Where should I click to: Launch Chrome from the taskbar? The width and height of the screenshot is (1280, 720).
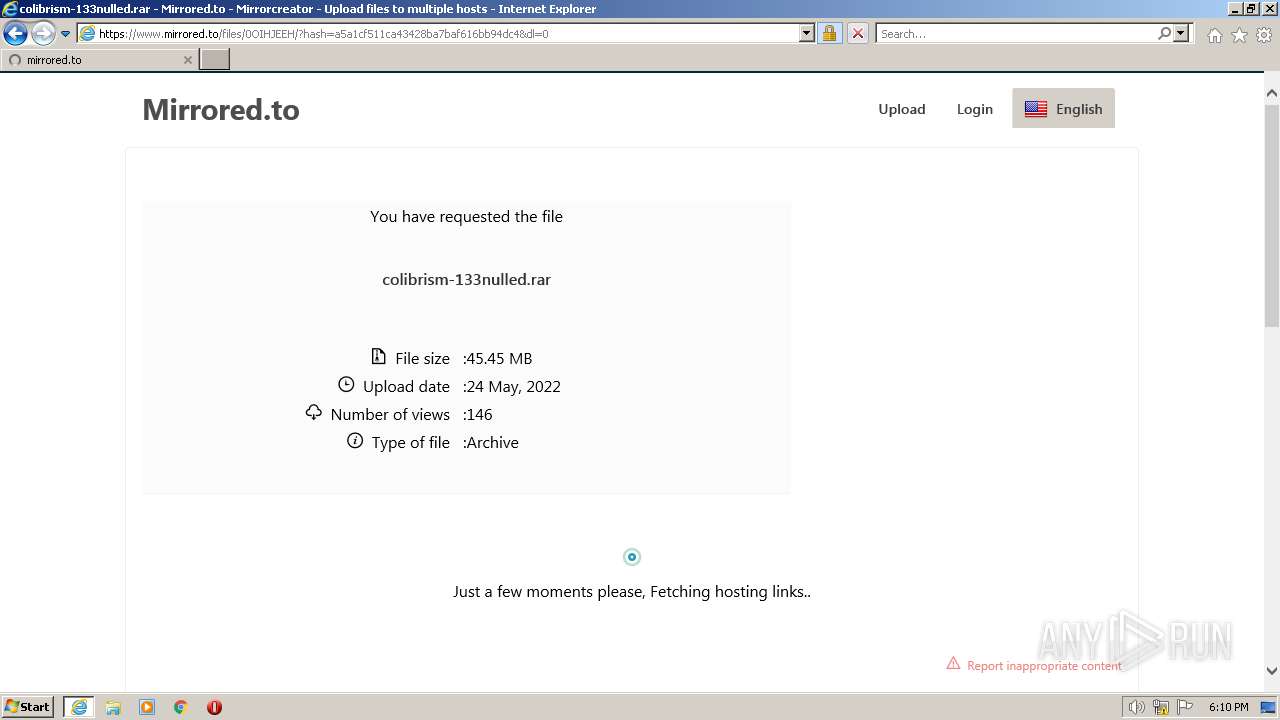click(x=181, y=707)
